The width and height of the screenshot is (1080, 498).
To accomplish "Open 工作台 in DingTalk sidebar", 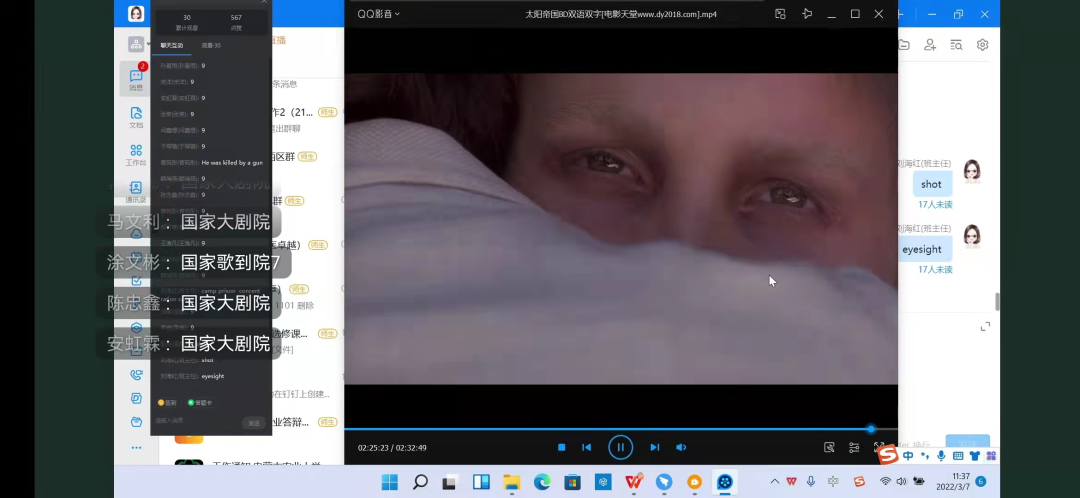I will (136, 155).
